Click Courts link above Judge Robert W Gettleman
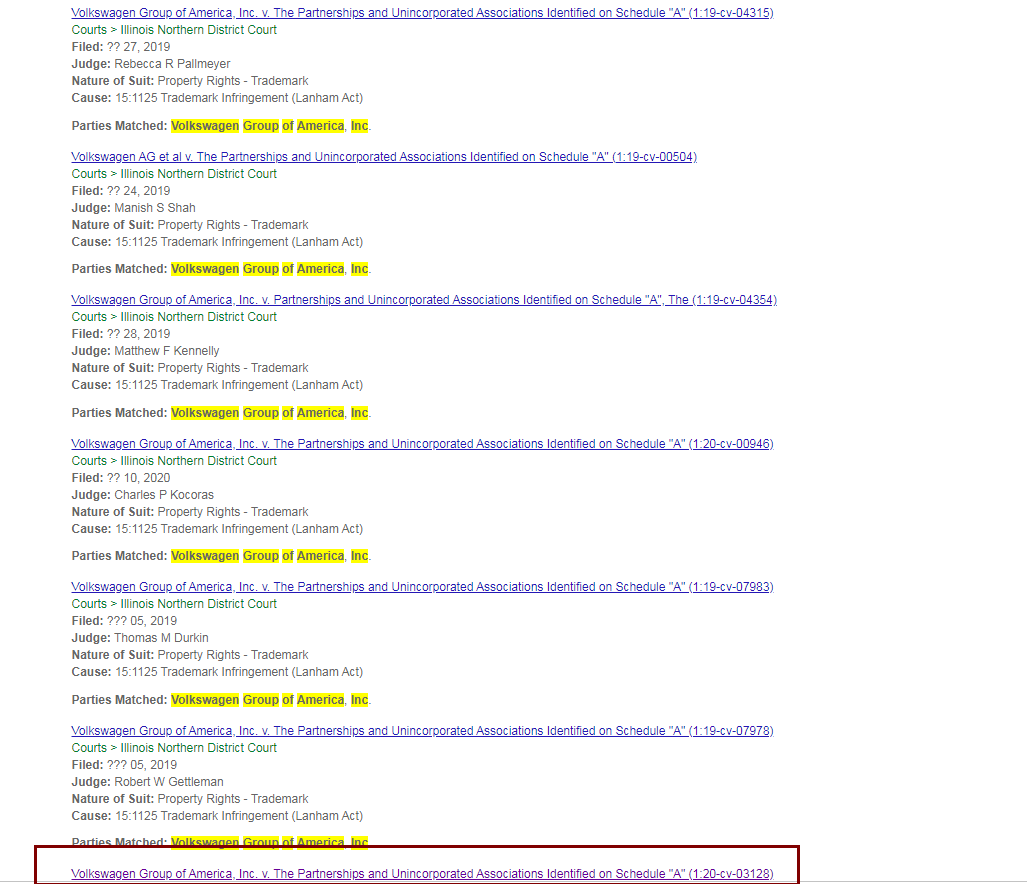Image resolution: width=1027 pixels, height=884 pixels. (x=89, y=747)
